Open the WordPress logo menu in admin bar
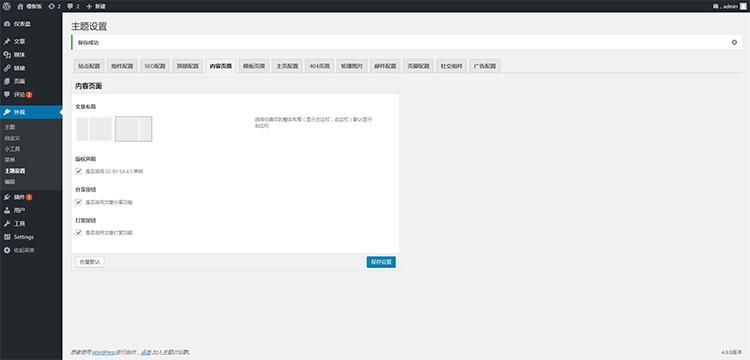 (x=6, y=6)
